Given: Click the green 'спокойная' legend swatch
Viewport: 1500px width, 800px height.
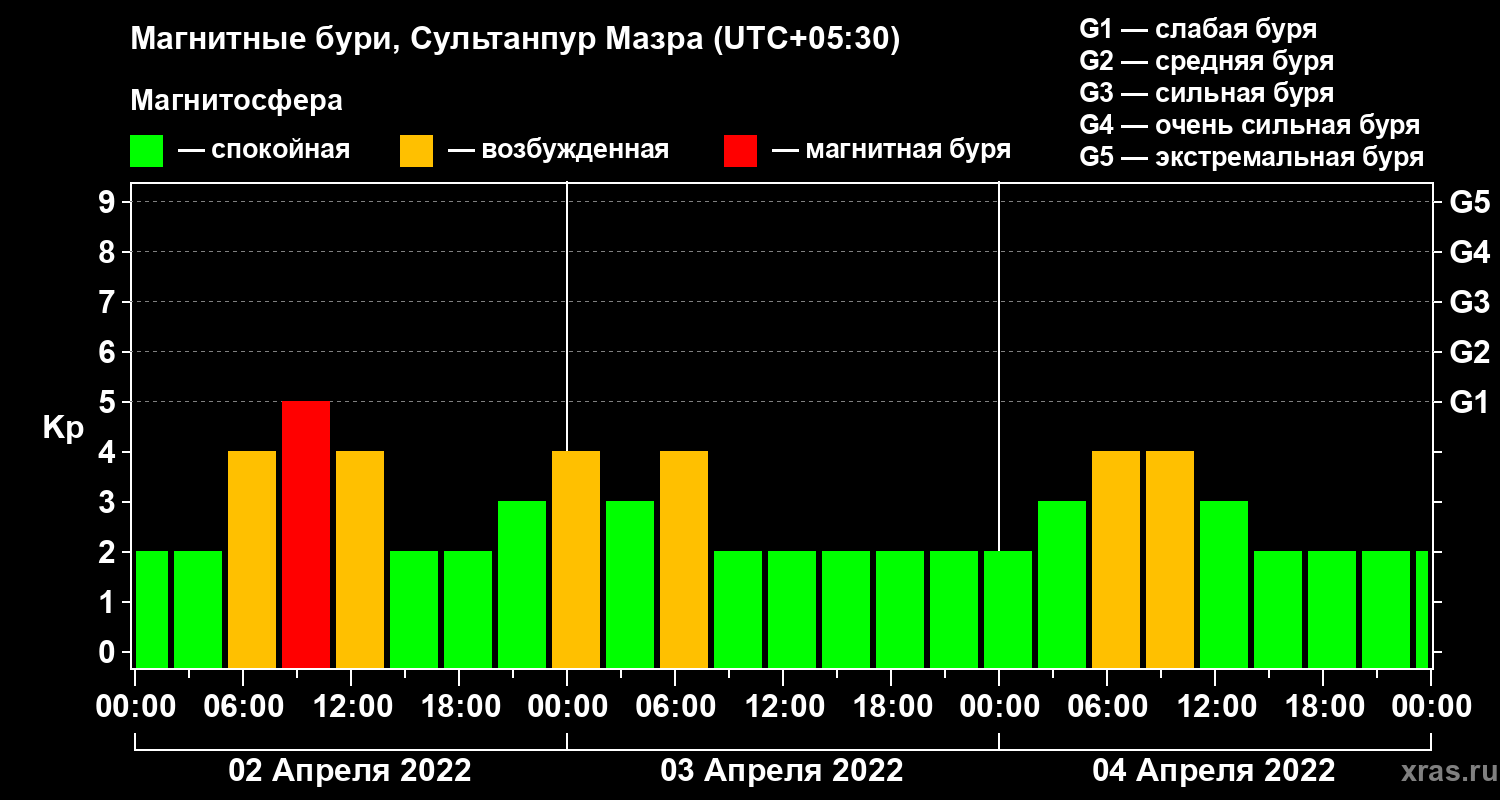Looking at the screenshot, I should tap(146, 151).
